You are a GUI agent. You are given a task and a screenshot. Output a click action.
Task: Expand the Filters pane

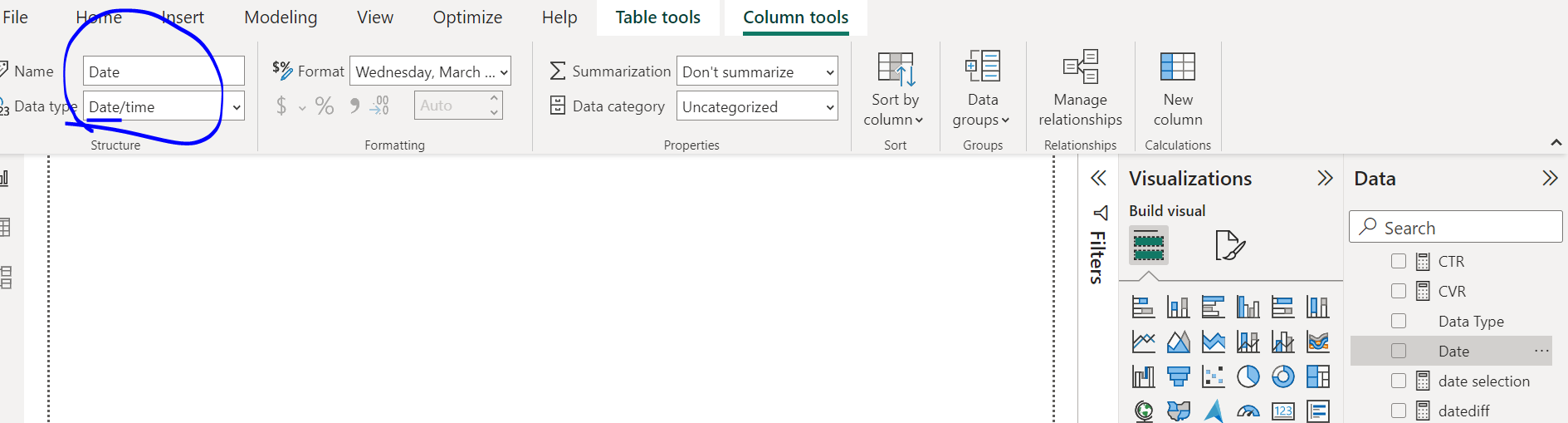[x=1098, y=178]
